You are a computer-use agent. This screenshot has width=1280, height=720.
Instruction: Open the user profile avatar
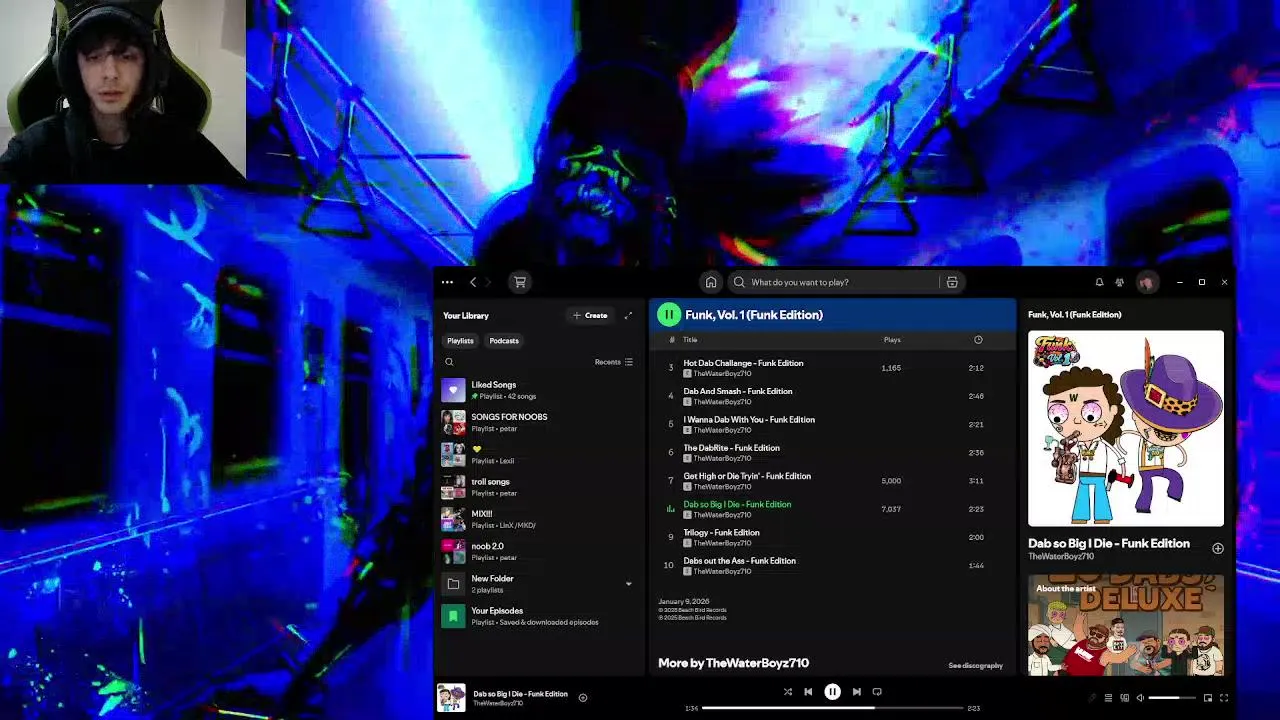click(x=1146, y=282)
